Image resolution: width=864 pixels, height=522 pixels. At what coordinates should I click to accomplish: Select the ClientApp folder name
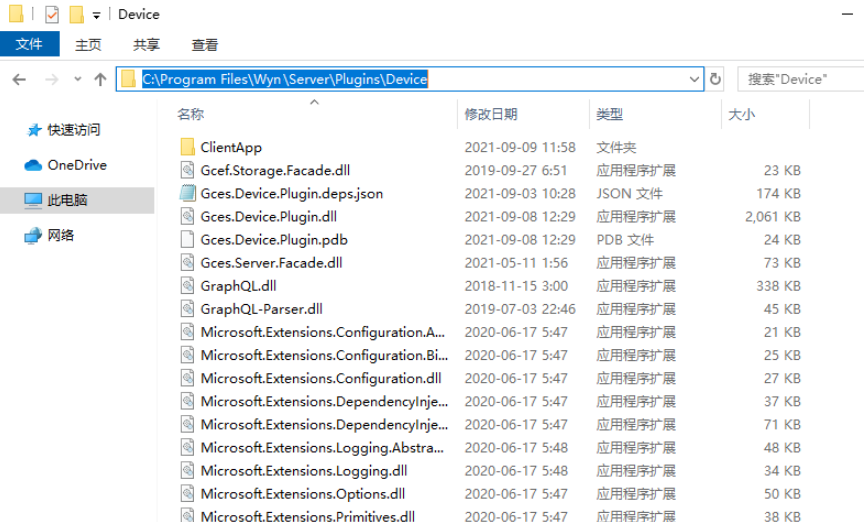click(x=231, y=147)
